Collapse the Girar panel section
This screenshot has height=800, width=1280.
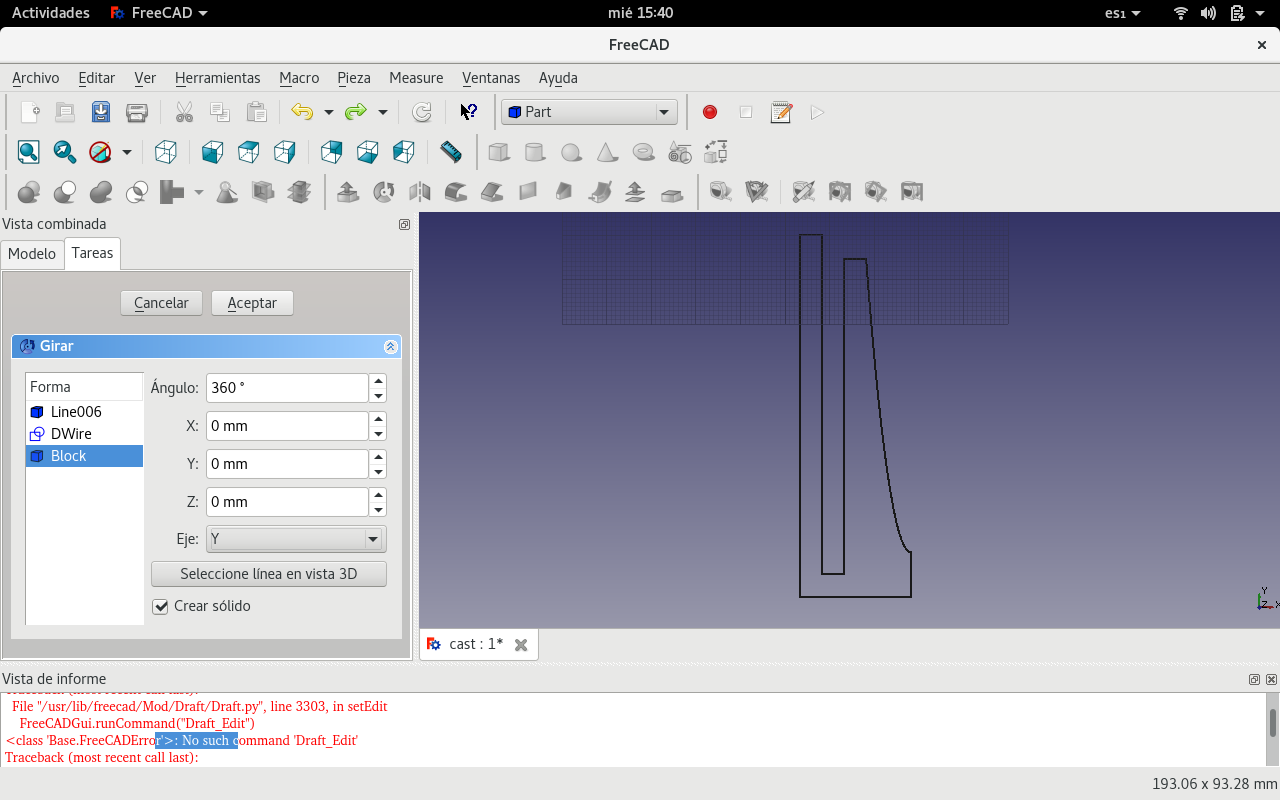pos(391,347)
